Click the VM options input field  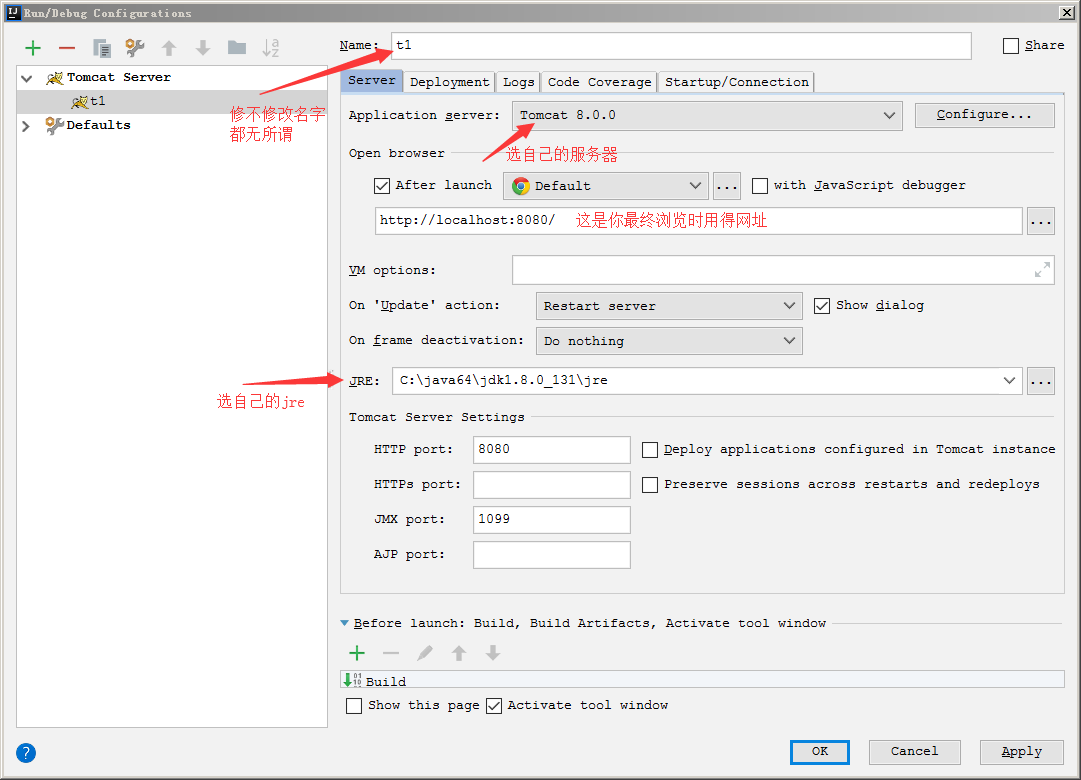783,270
